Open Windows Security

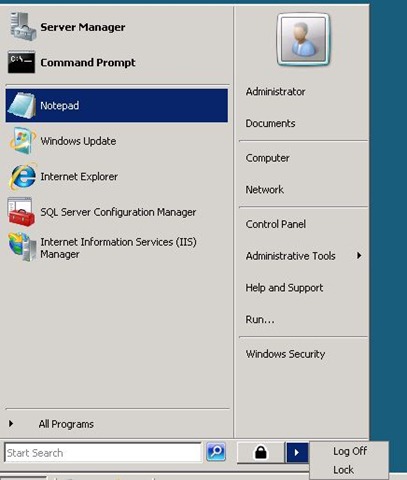[x=285, y=354]
